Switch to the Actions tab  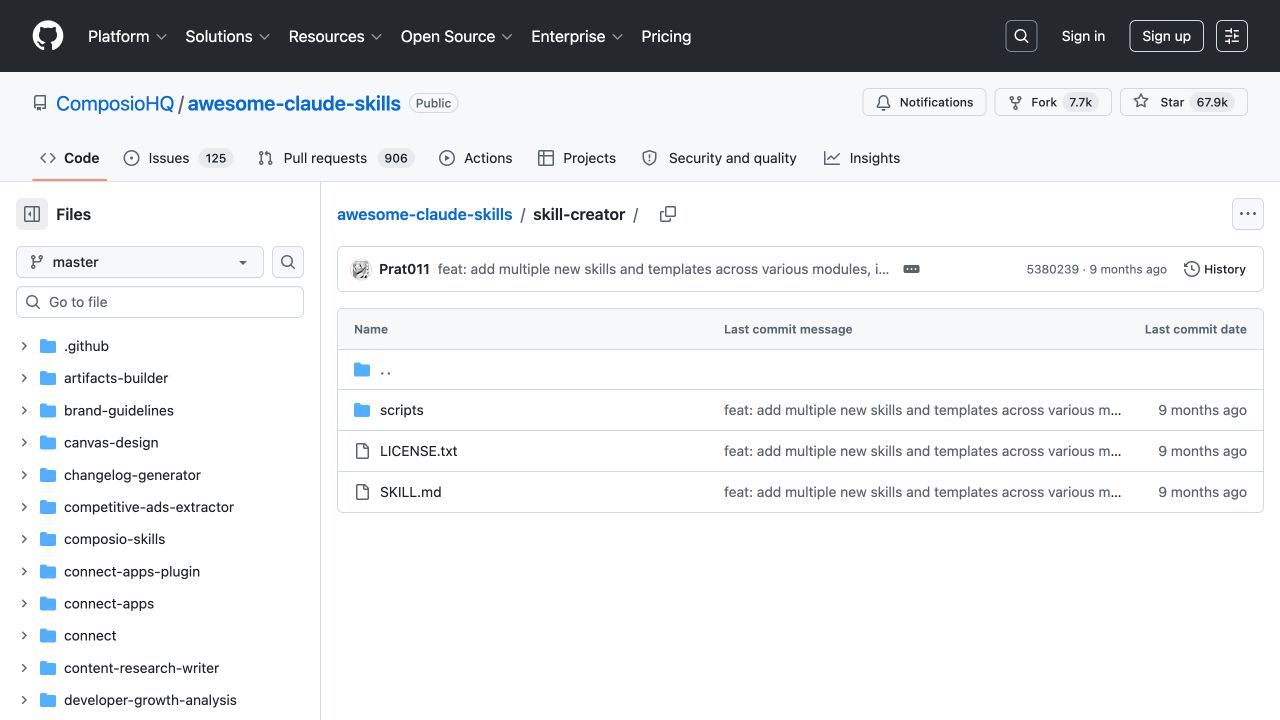(475, 158)
